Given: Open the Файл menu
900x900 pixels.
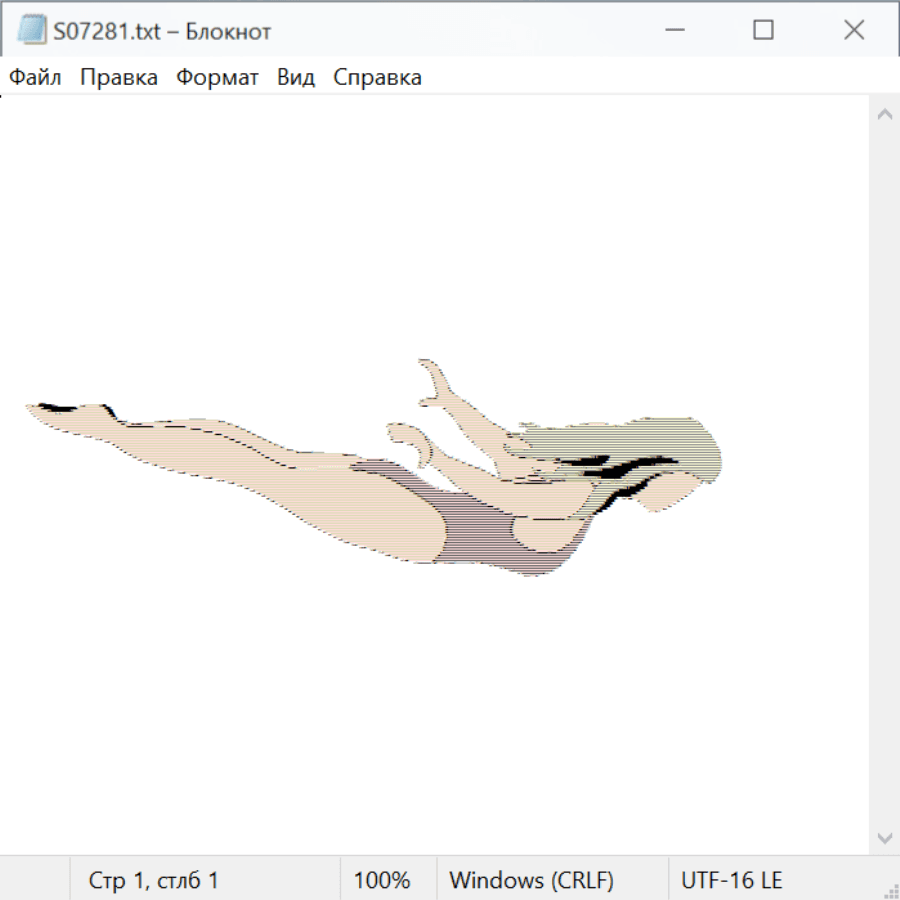Looking at the screenshot, I should click(x=35, y=77).
